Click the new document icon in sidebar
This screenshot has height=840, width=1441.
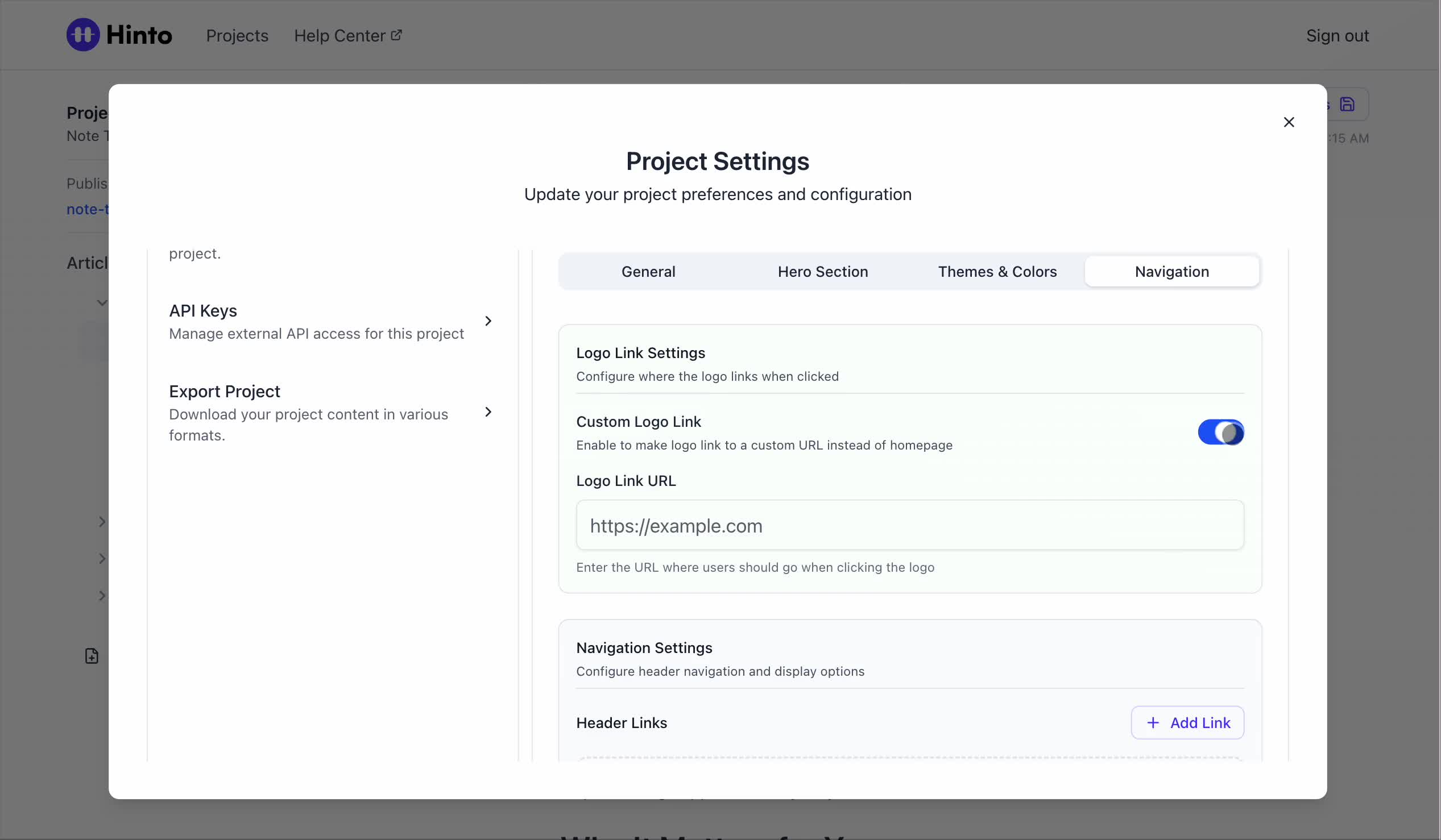(92, 655)
